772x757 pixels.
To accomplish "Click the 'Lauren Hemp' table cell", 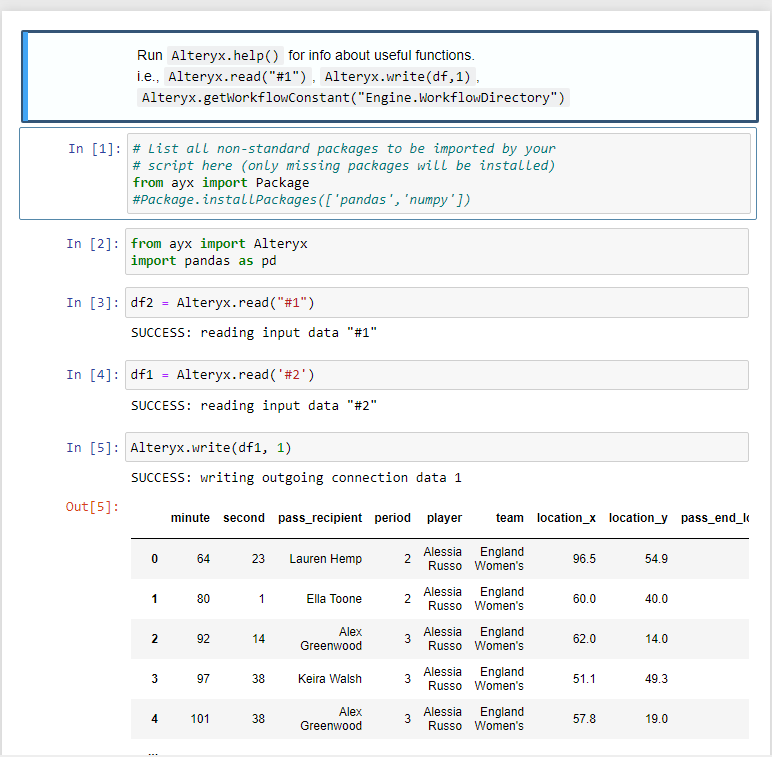I will tap(325, 559).
